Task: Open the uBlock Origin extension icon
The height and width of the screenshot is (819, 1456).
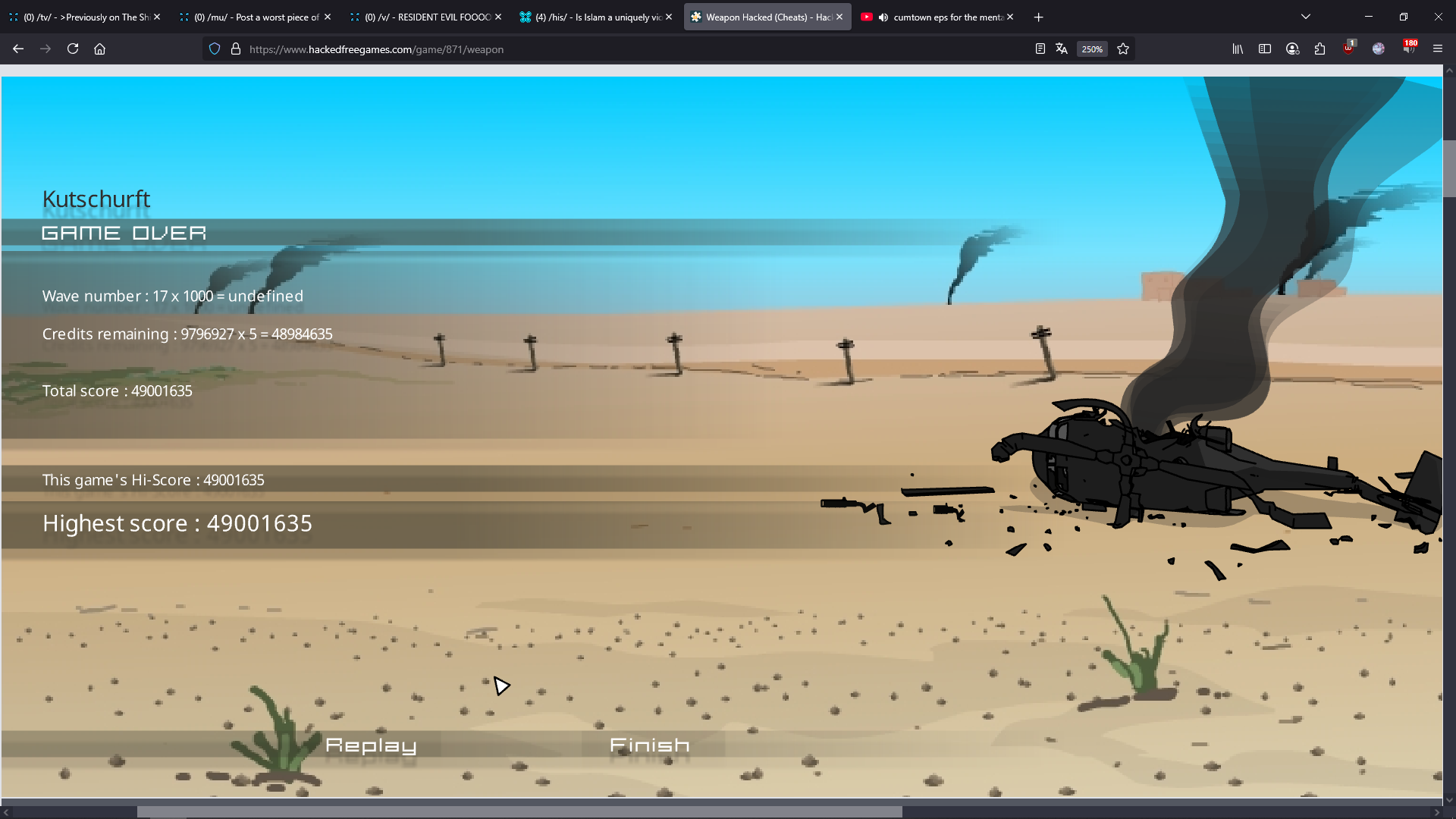Action: (1348, 48)
